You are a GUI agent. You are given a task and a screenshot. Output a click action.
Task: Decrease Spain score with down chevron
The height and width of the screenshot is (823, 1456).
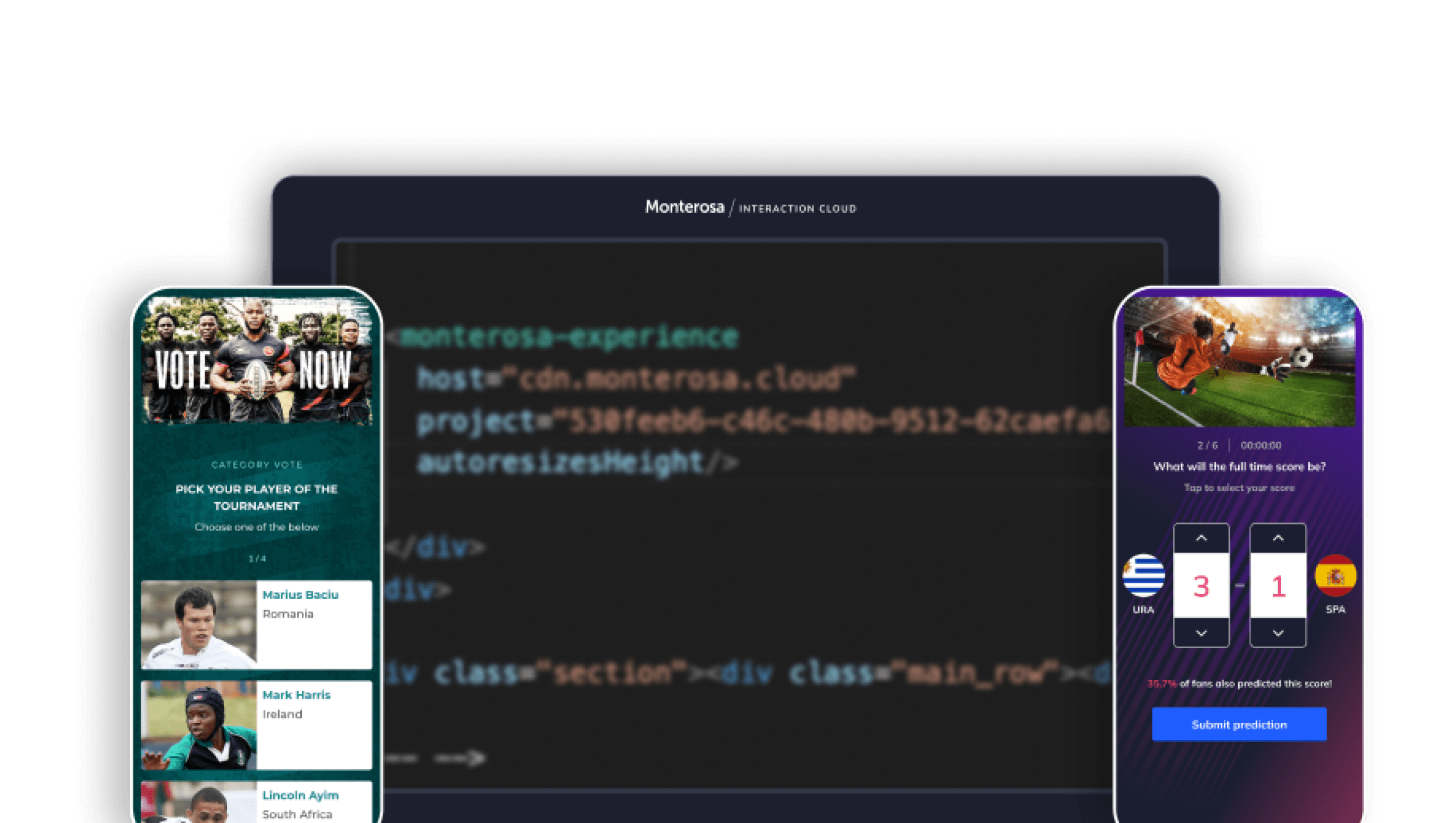pyautogui.click(x=1277, y=633)
